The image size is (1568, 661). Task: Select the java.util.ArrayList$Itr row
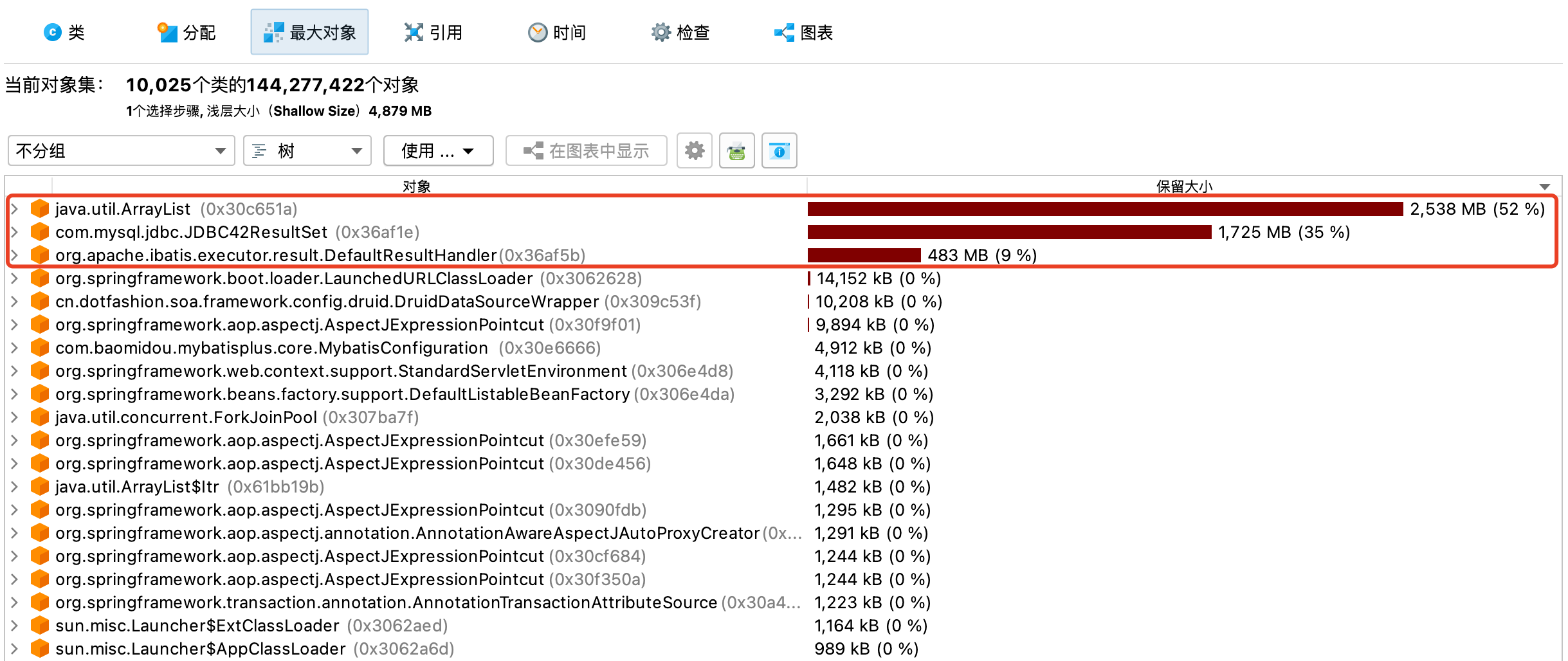click(783, 486)
